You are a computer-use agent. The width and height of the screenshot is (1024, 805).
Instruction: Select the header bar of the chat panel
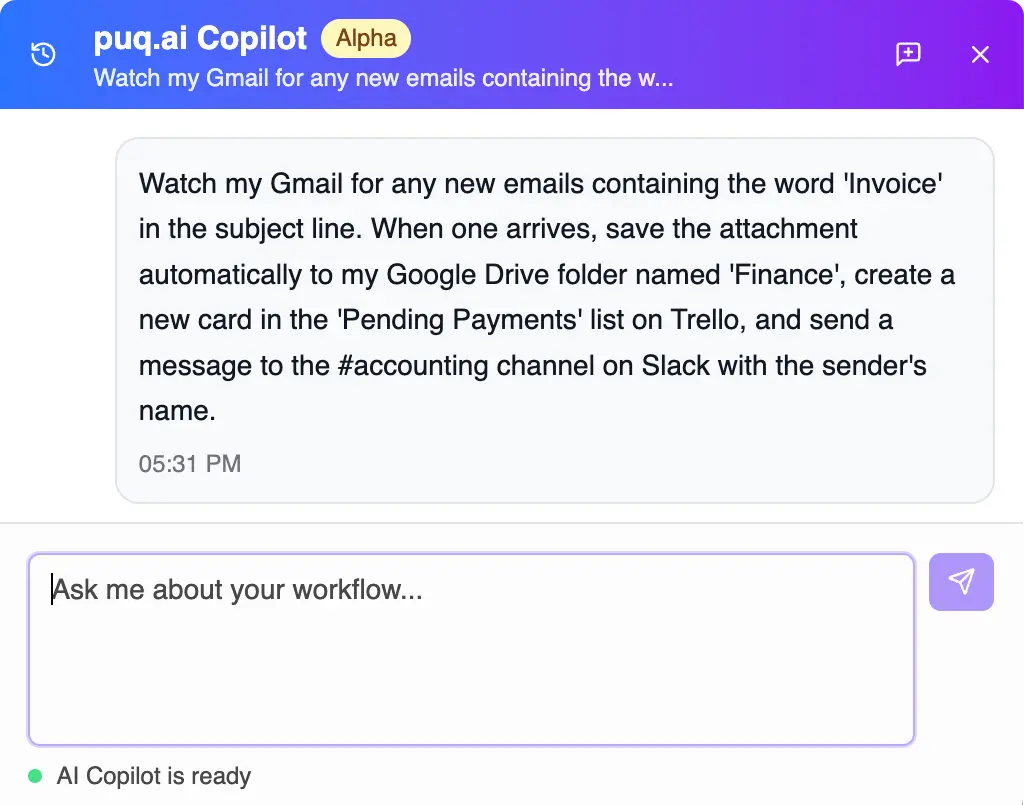click(512, 55)
